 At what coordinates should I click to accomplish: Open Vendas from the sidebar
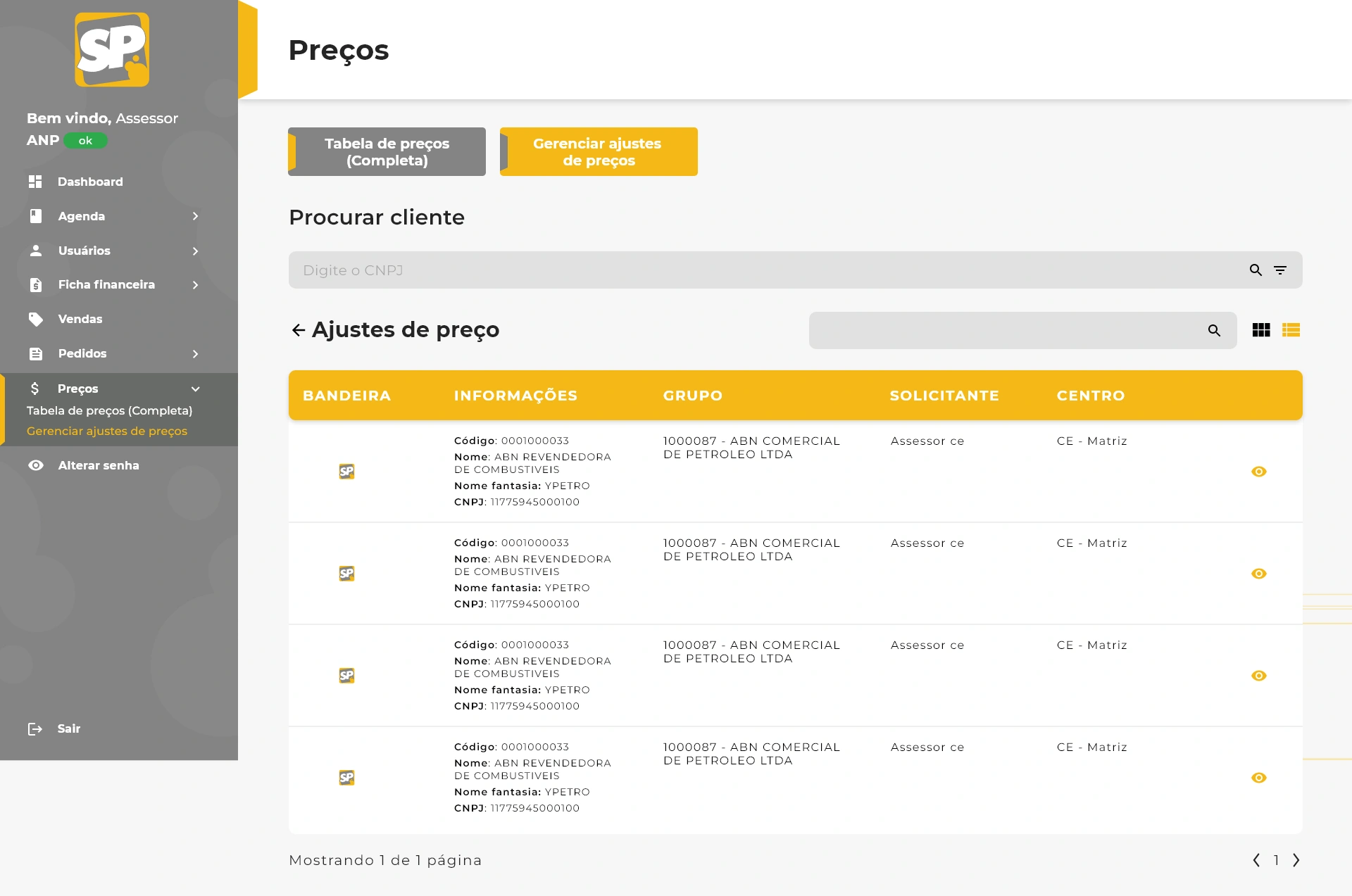pyautogui.click(x=80, y=319)
